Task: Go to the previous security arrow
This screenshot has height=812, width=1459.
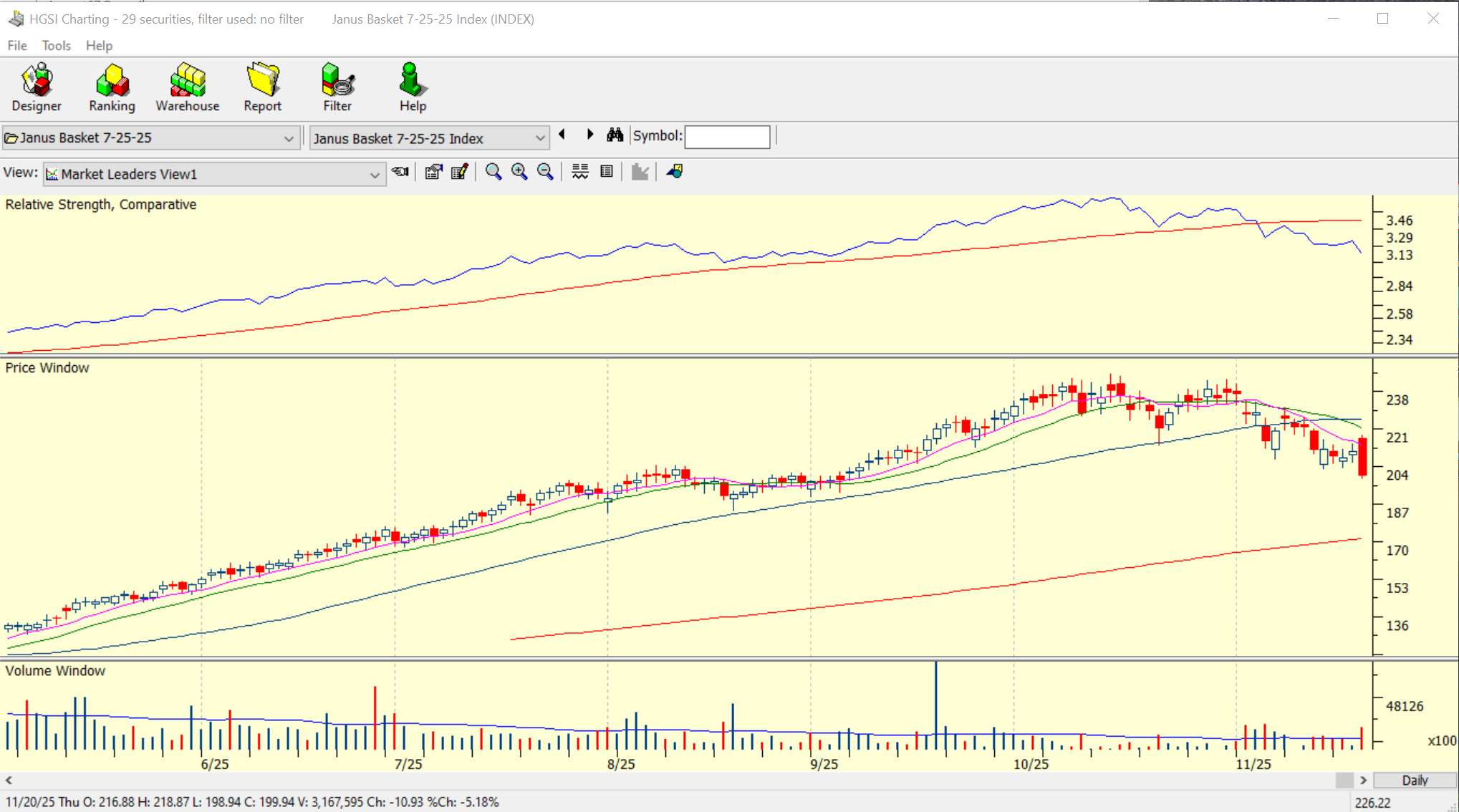Action: click(x=562, y=135)
